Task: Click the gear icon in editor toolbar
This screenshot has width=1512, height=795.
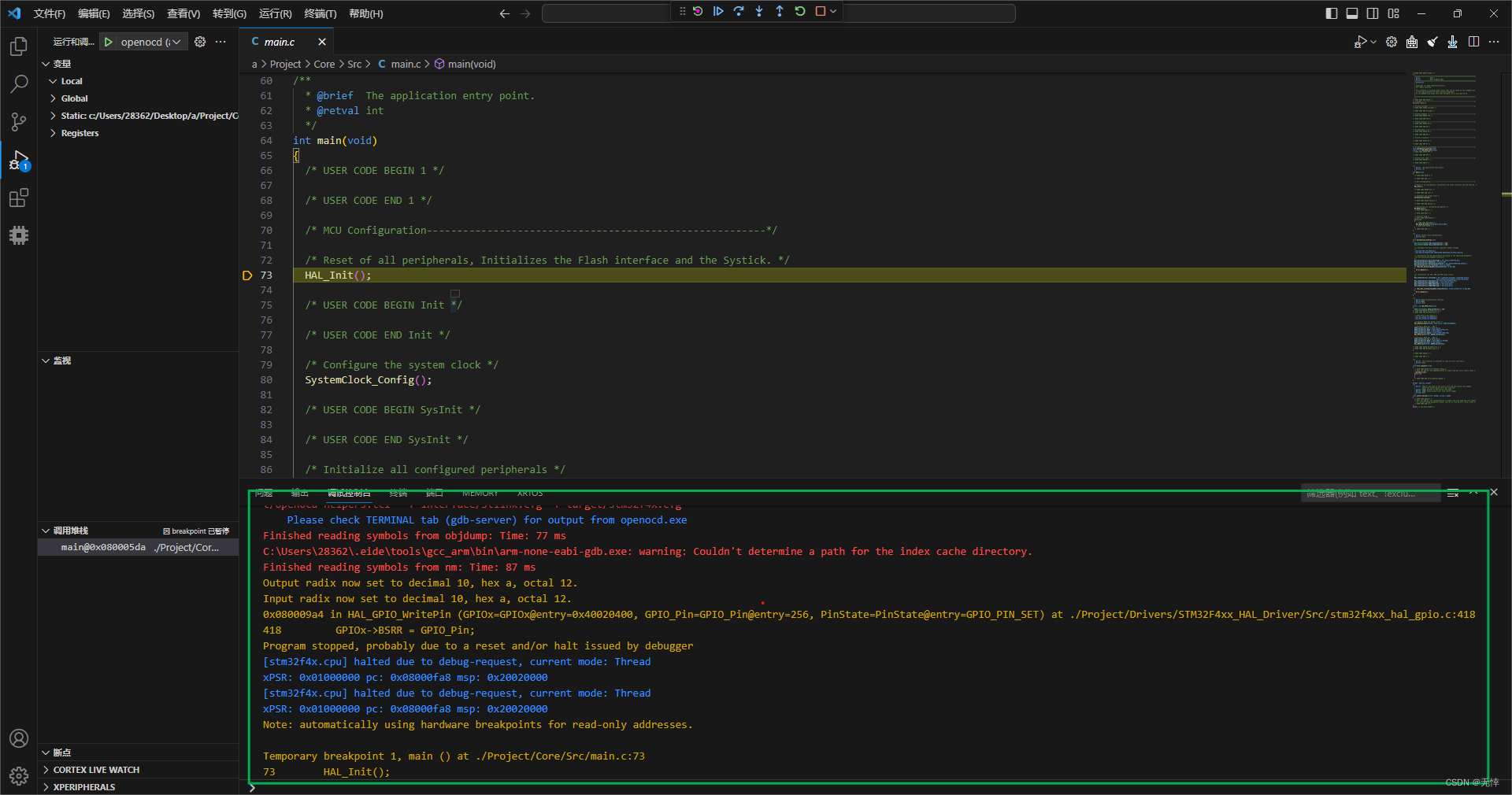Action: point(1392,42)
